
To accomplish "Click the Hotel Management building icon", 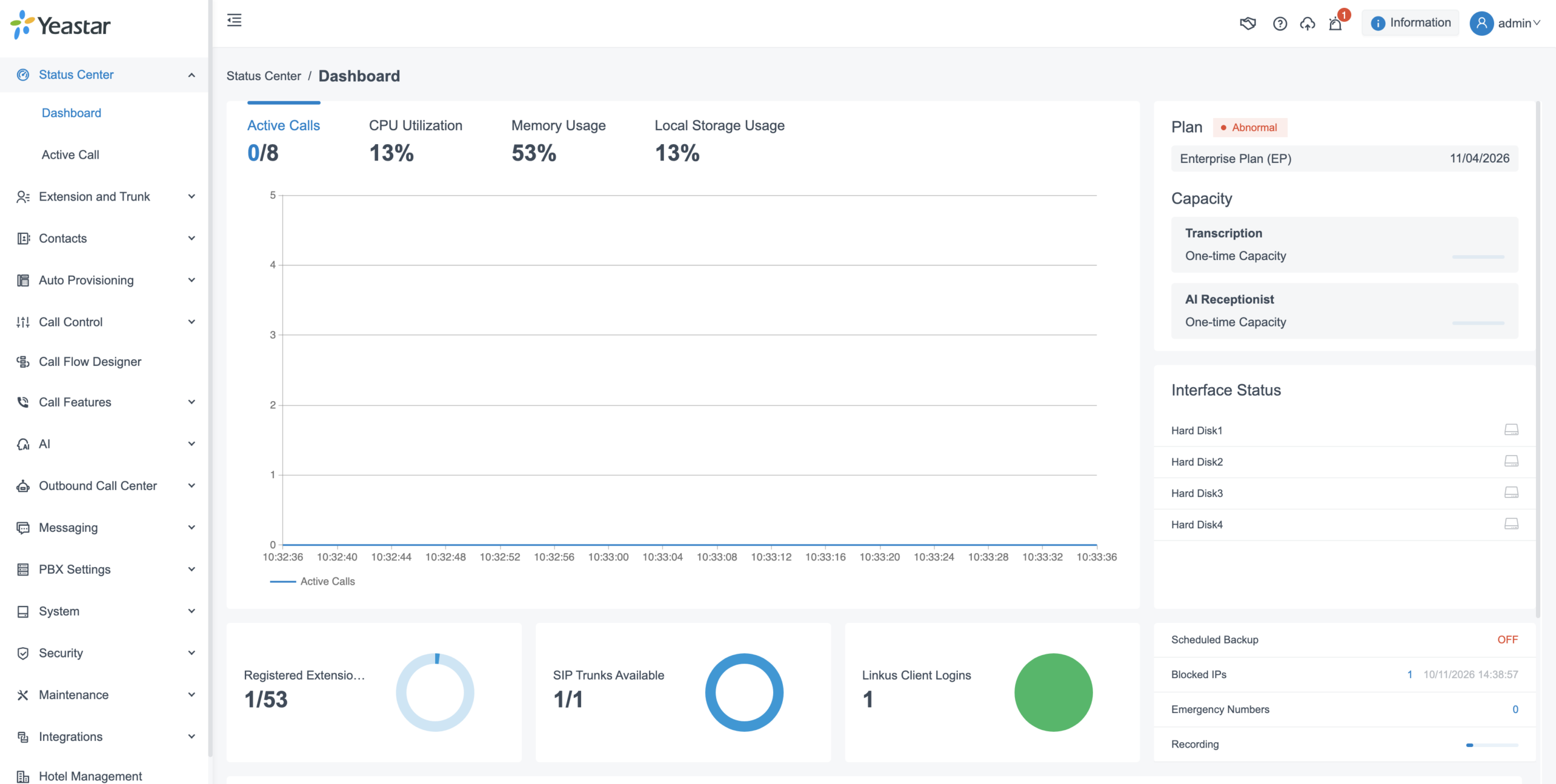I will [x=23, y=776].
